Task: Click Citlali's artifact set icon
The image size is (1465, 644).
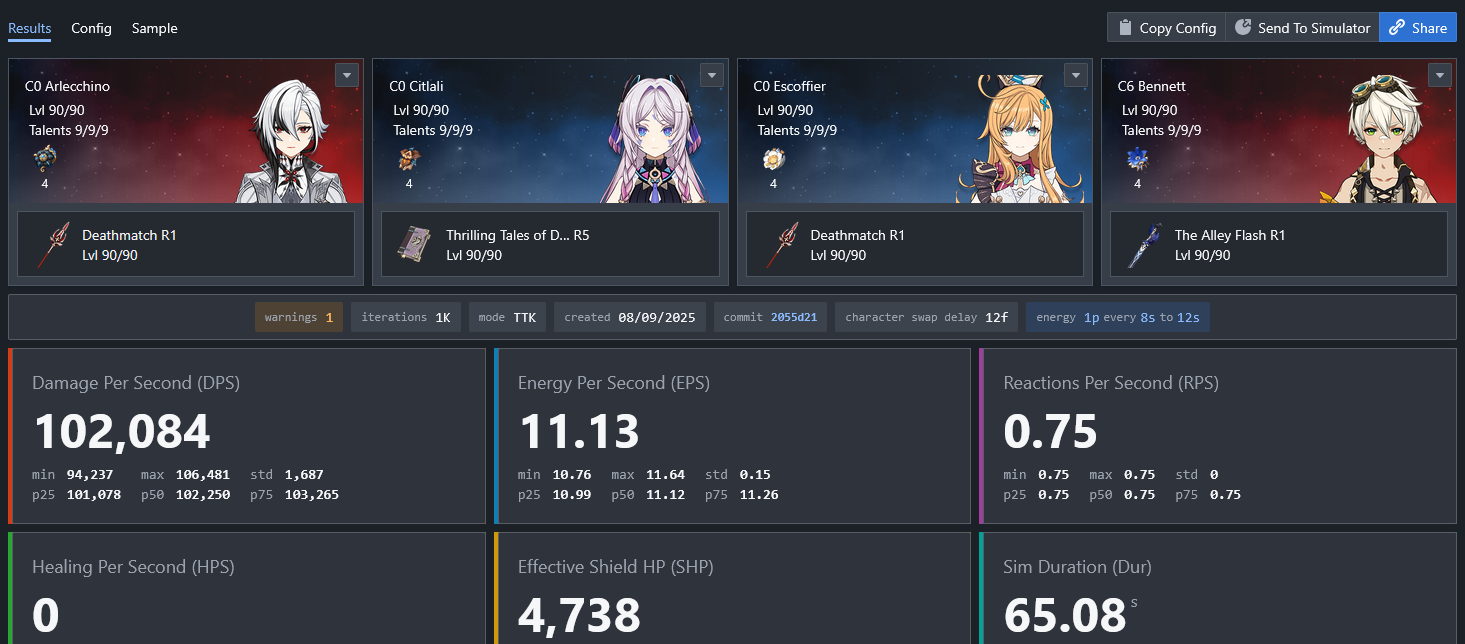Action: (x=409, y=158)
